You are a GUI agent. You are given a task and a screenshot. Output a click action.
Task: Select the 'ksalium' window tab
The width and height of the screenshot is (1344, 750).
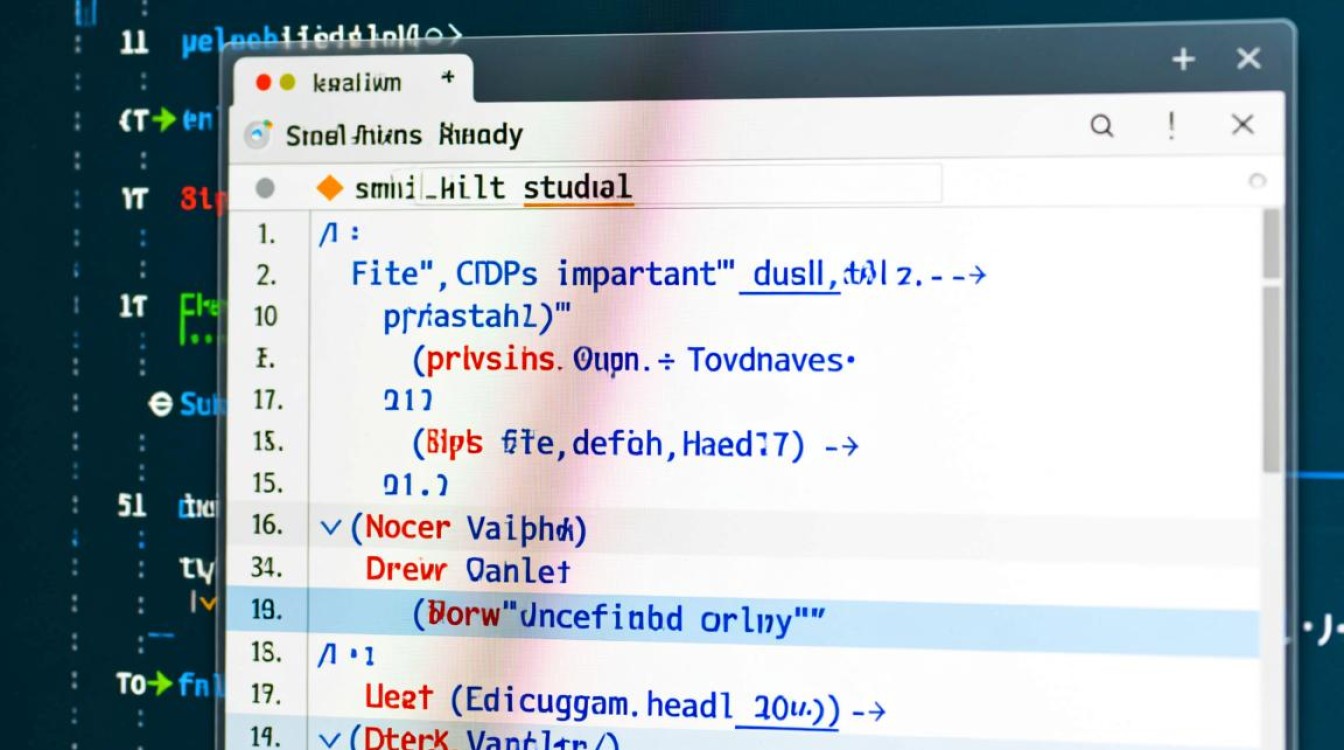point(352,81)
